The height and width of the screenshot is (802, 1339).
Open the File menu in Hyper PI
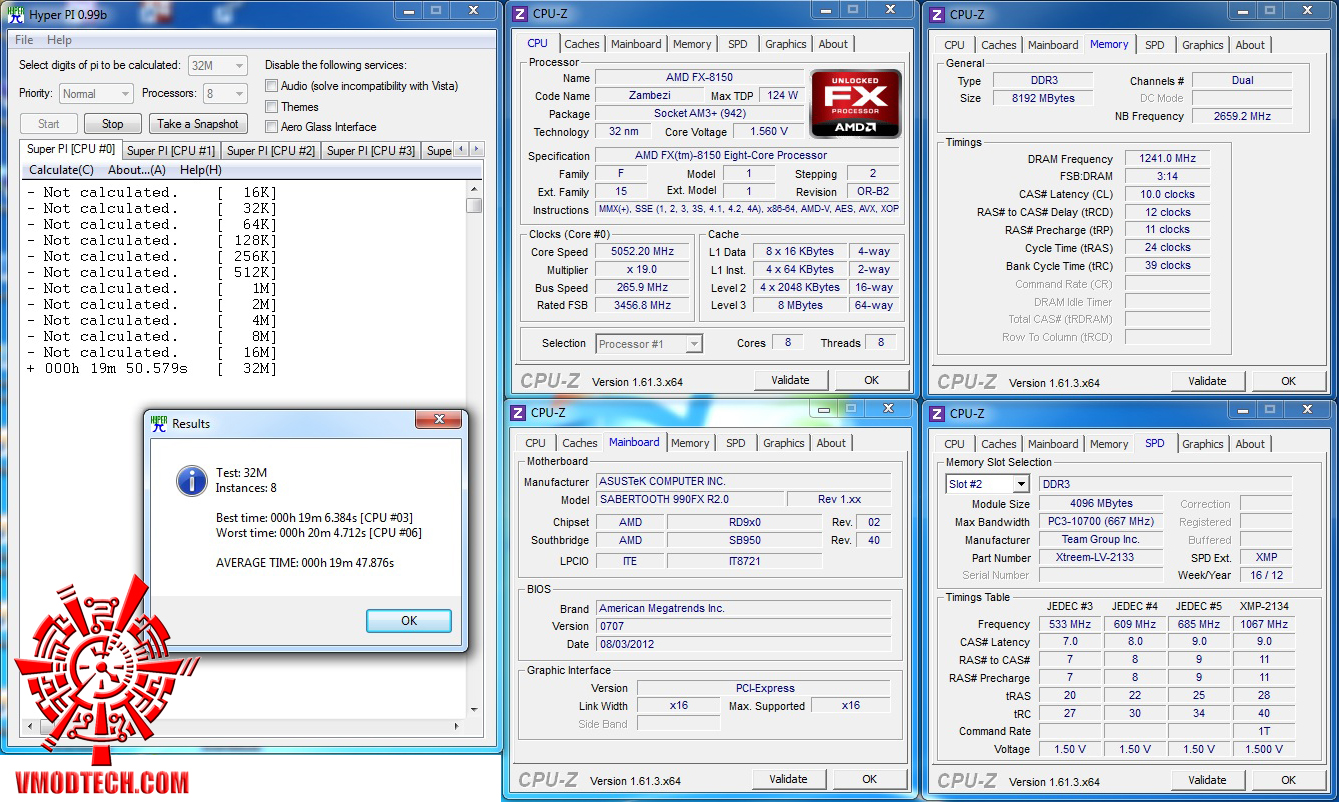(x=24, y=40)
